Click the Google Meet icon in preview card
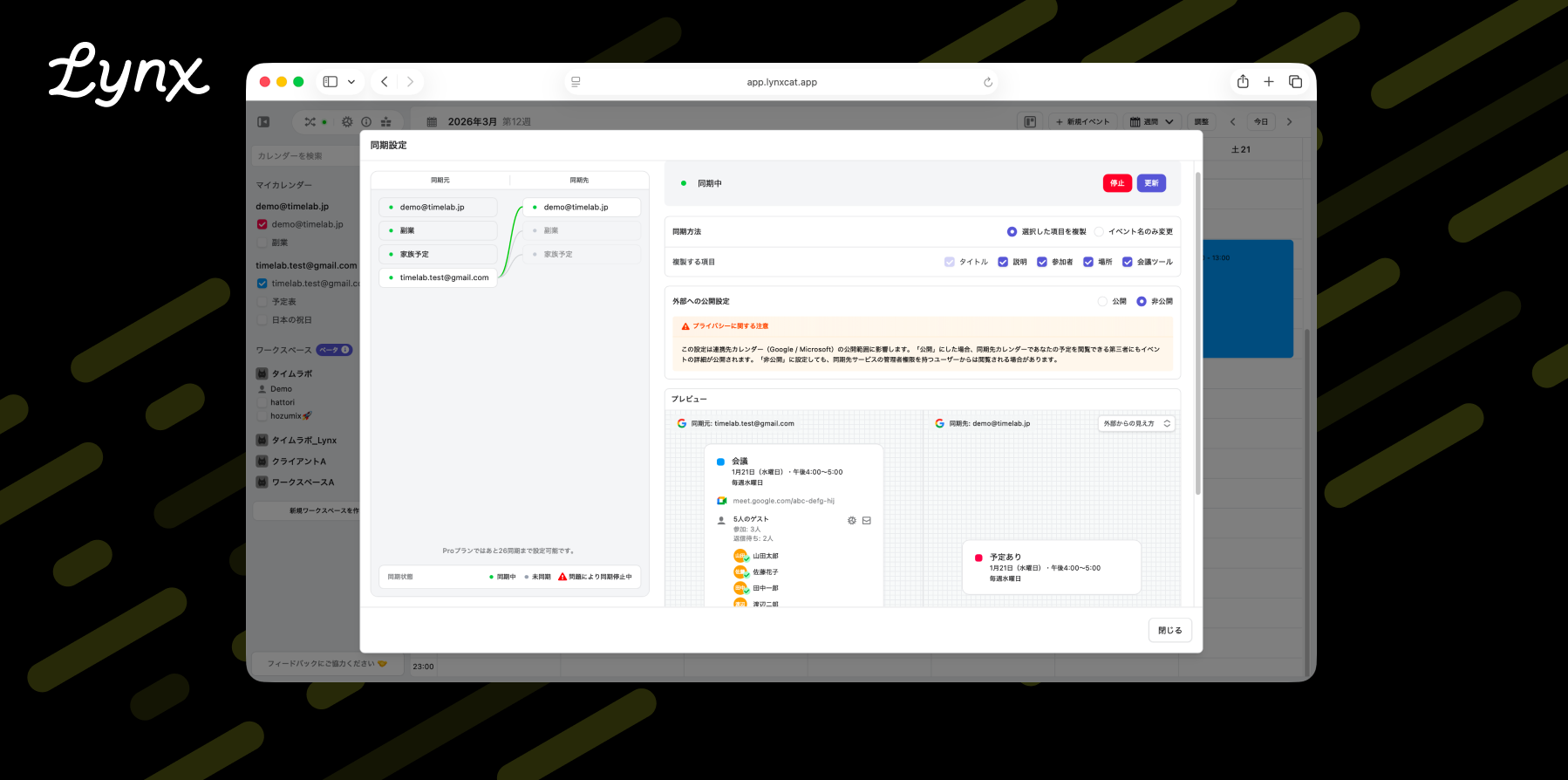 721,501
